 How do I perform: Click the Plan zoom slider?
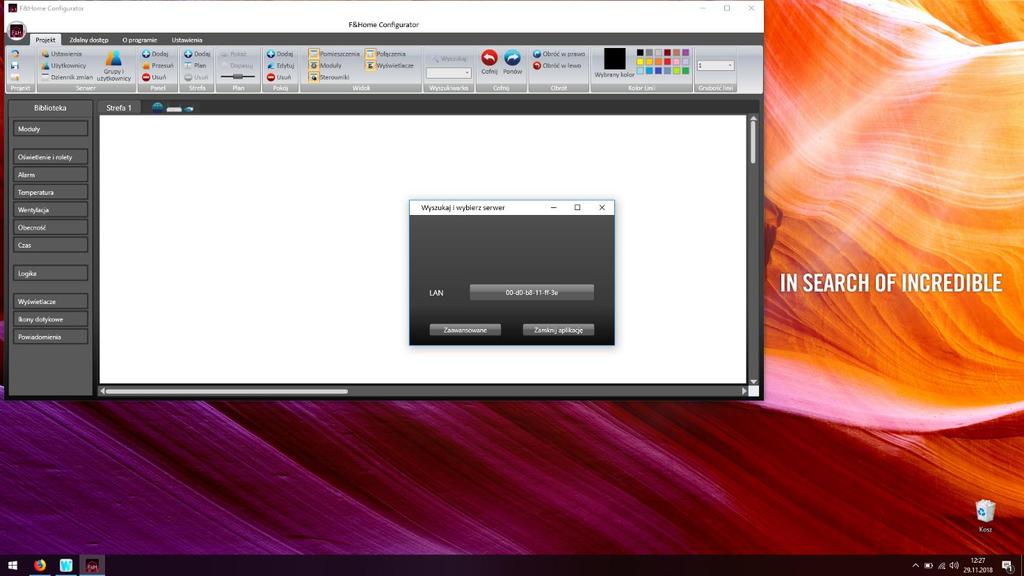(x=238, y=76)
